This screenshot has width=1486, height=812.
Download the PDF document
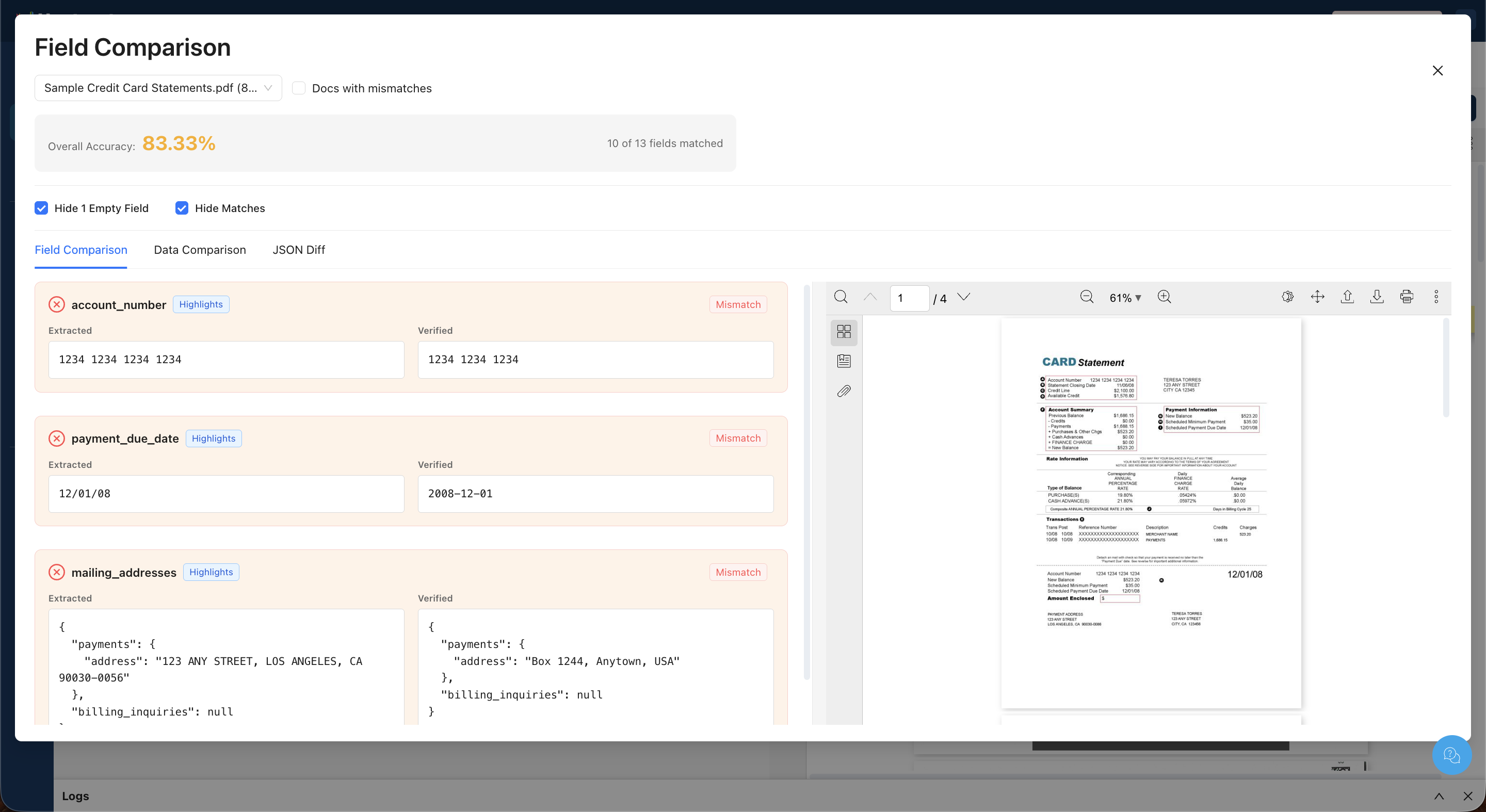1377,297
